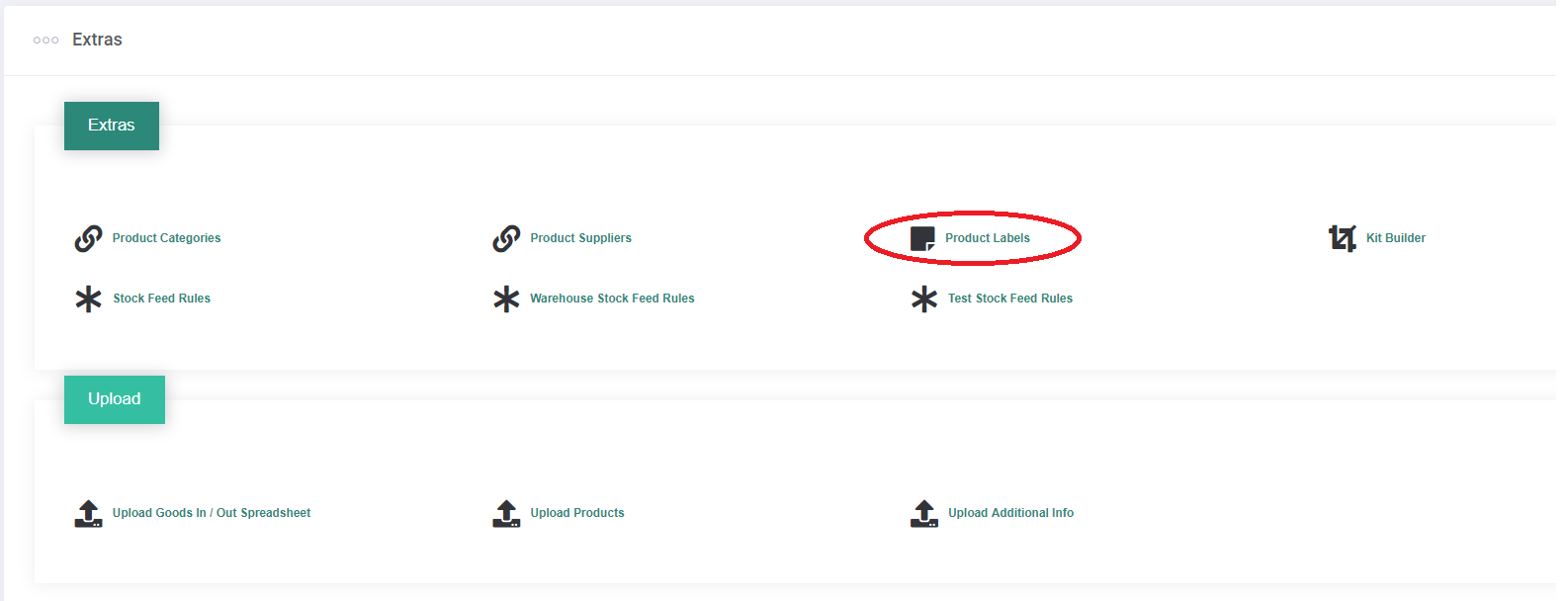
Task: Click the sticky-note icon for Product Labels
Action: [x=922, y=238]
